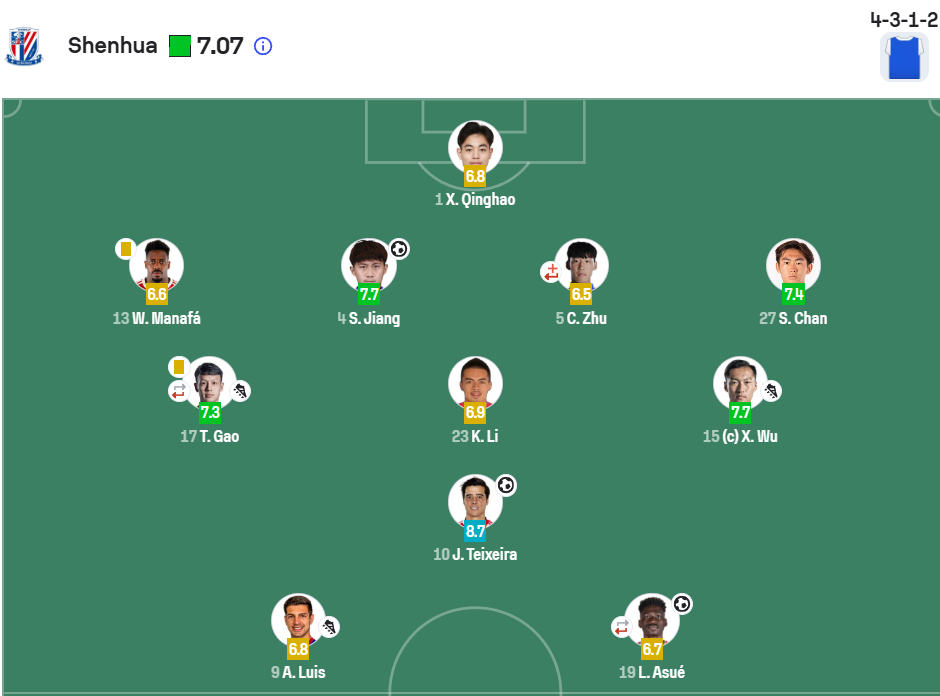The height and width of the screenshot is (696, 940).
Task: Click C. Zhu's injury substitution icon
Action: 551,272
